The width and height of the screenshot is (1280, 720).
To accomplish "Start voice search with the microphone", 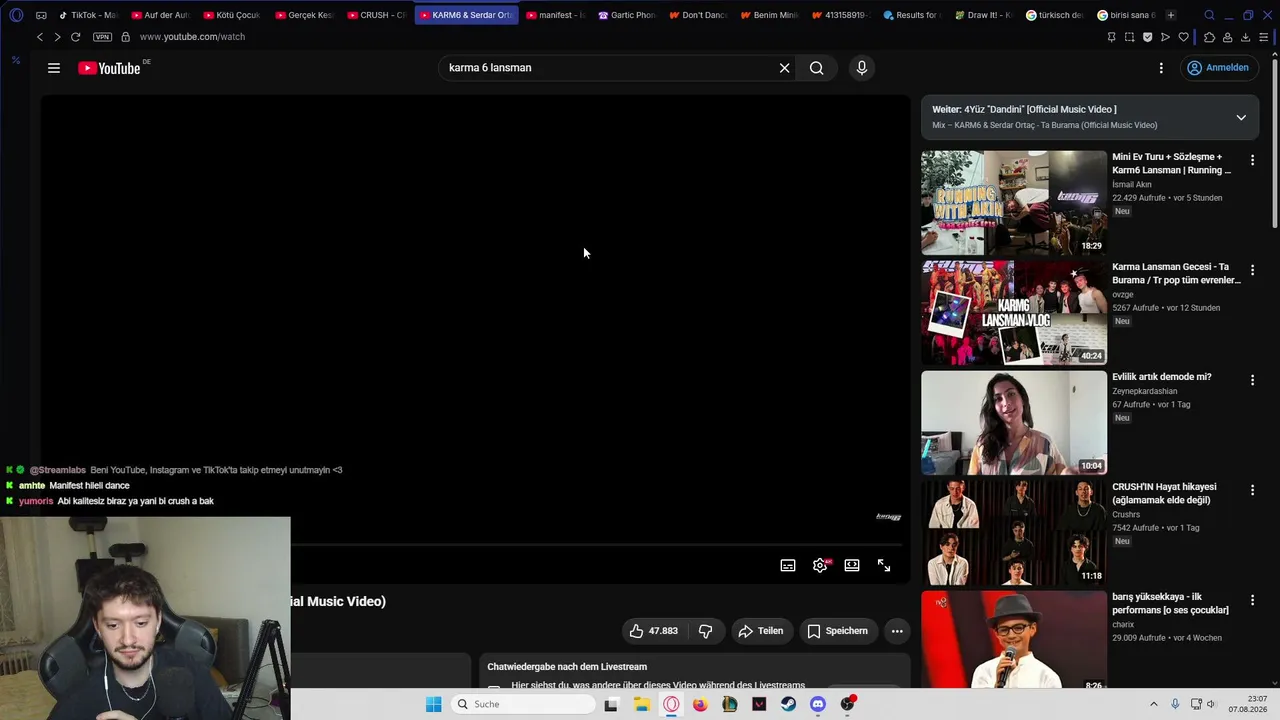I will pyautogui.click(x=862, y=68).
